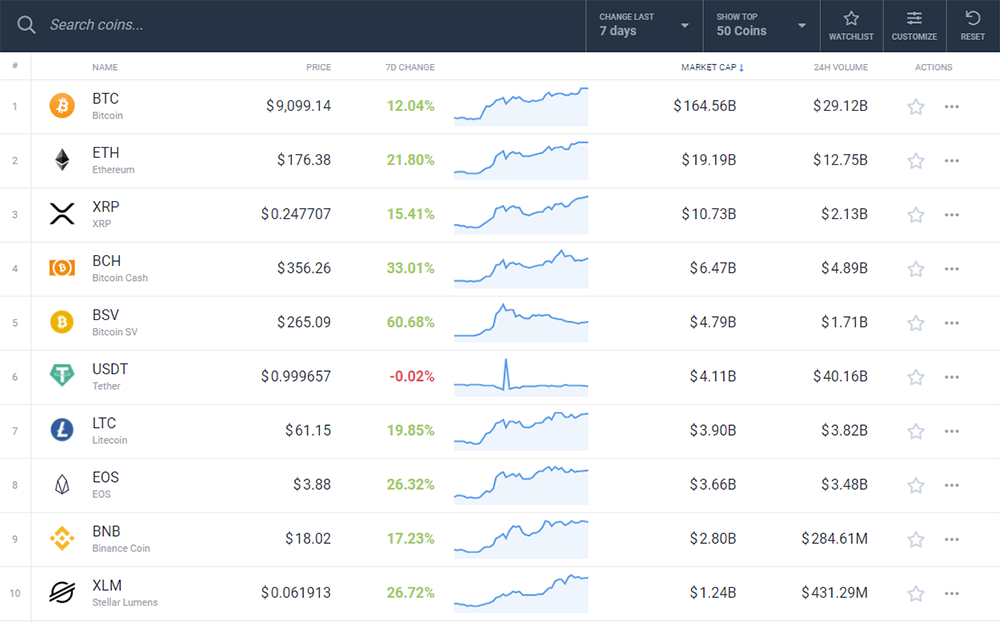Open more actions menu for LTC

(x=952, y=432)
